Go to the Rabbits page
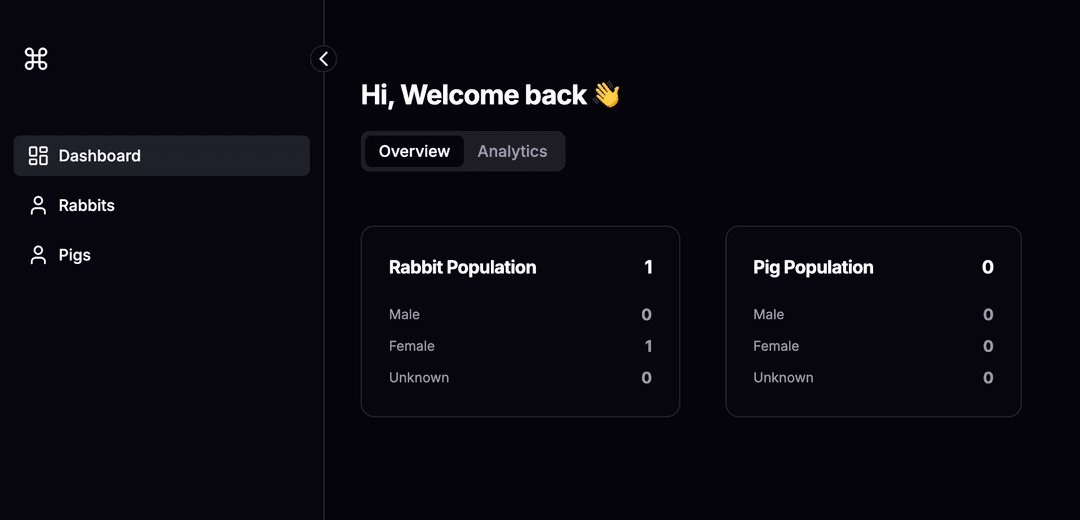The image size is (1080, 520). point(162,205)
